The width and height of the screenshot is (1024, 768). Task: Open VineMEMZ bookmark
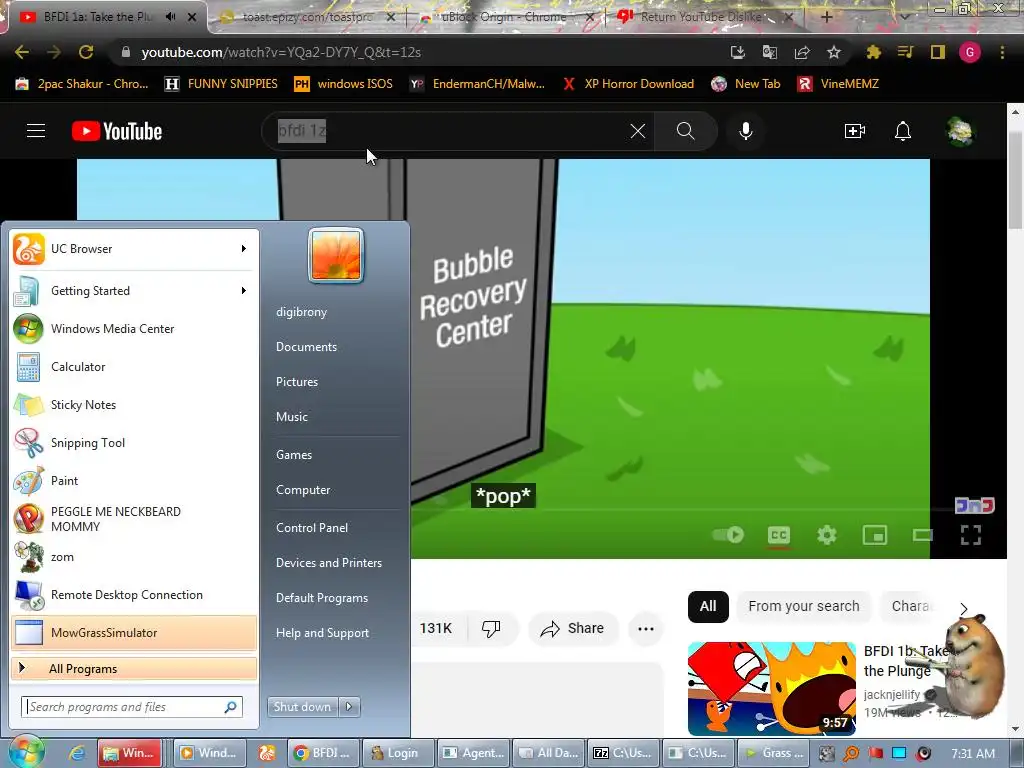pos(838,84)
